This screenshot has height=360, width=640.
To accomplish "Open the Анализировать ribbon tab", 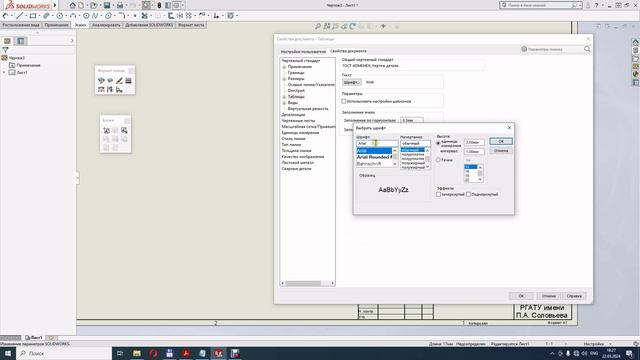I will coord(106,25).
